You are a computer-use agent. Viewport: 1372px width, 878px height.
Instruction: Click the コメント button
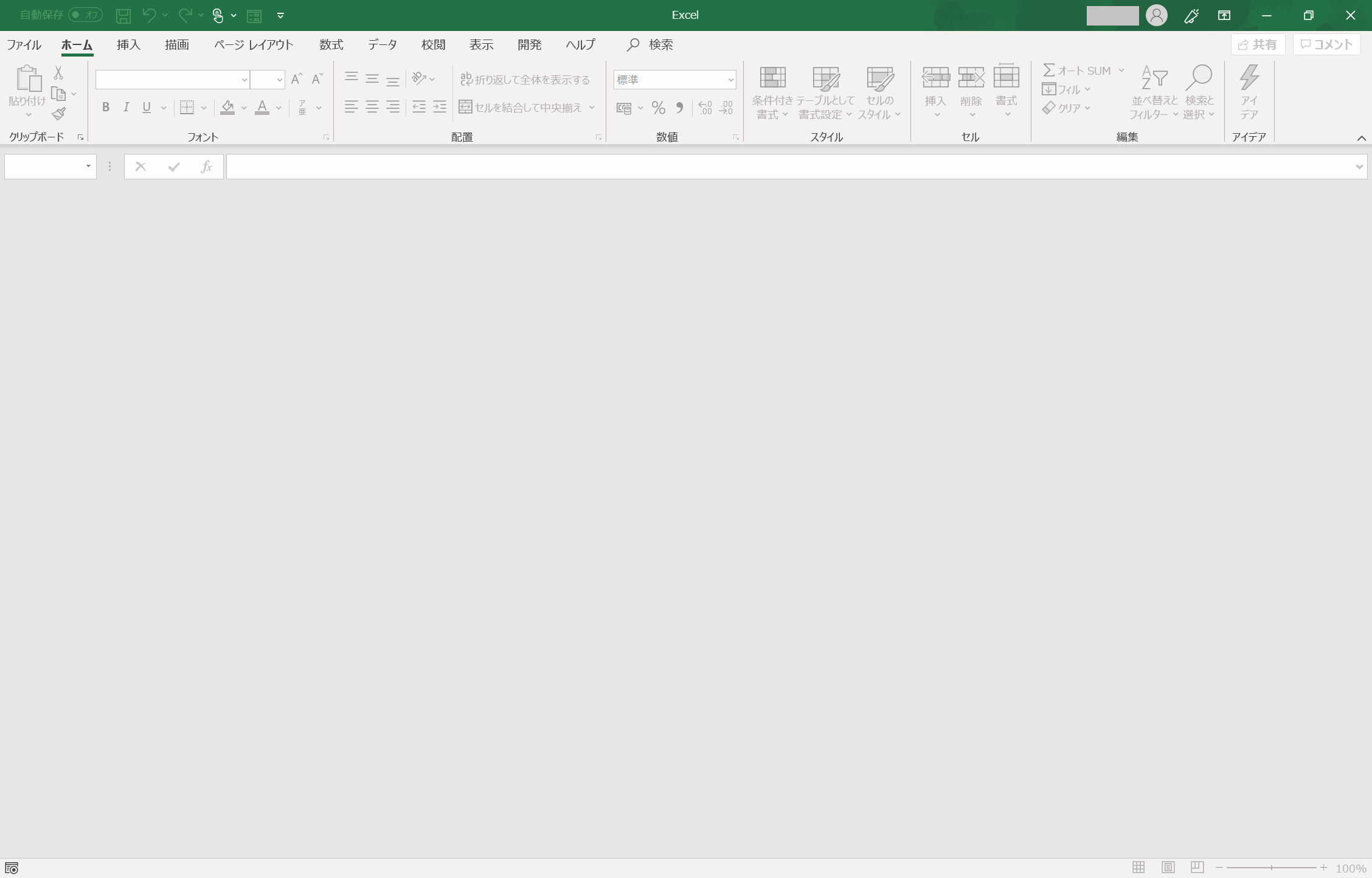click(1326, 44)
